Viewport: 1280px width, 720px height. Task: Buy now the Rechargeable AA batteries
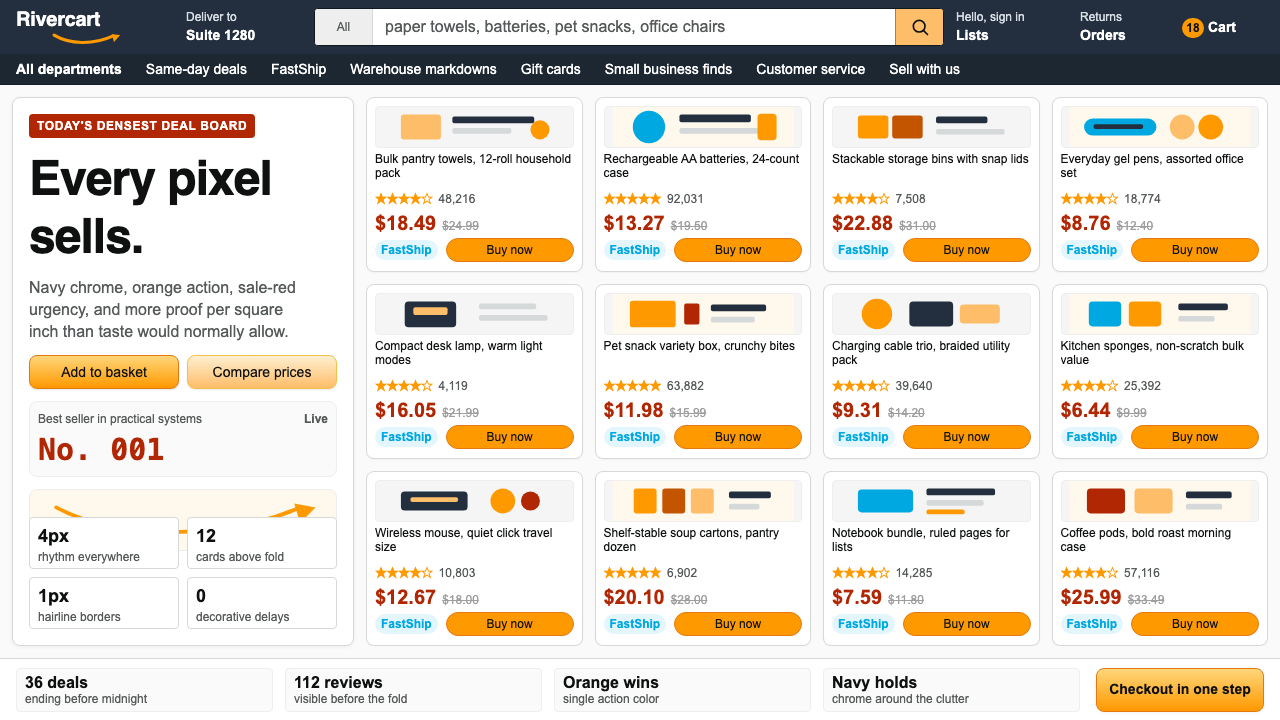pos(738,250)
